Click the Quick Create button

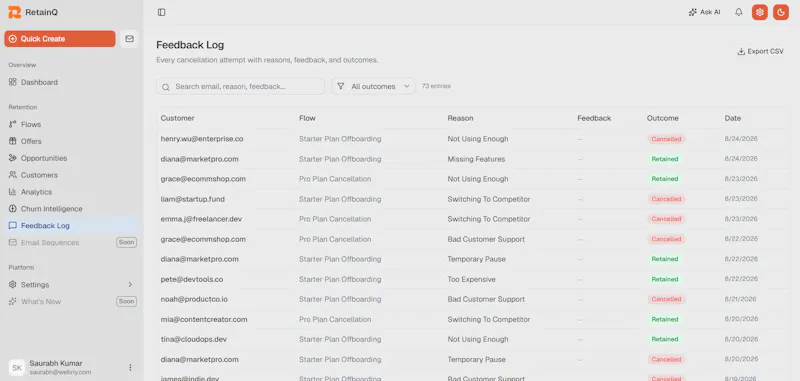tap(60, 39)
